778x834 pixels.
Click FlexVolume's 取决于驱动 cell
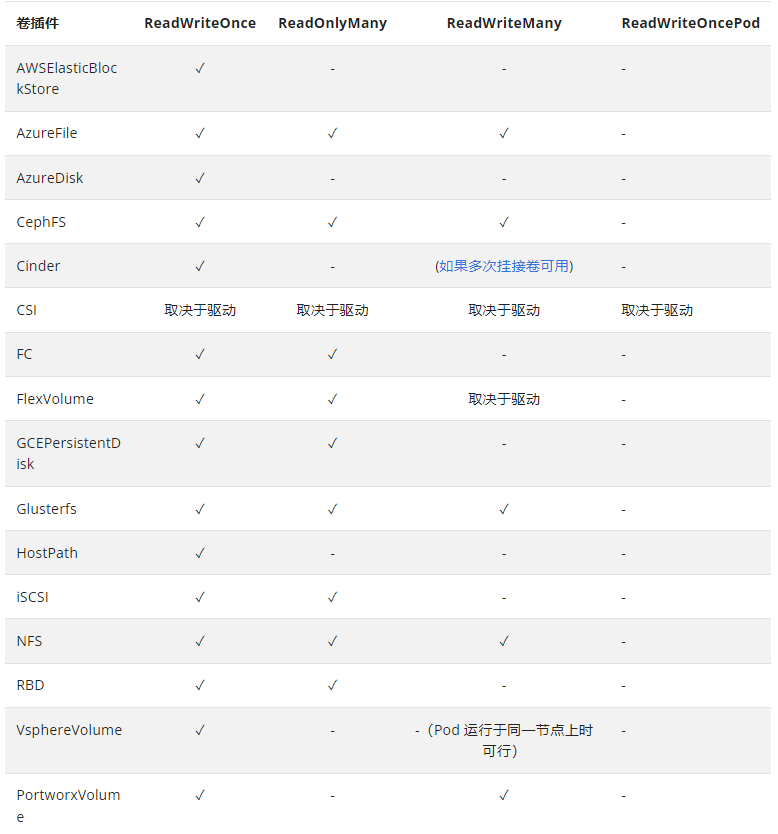(x=504, y=399)
